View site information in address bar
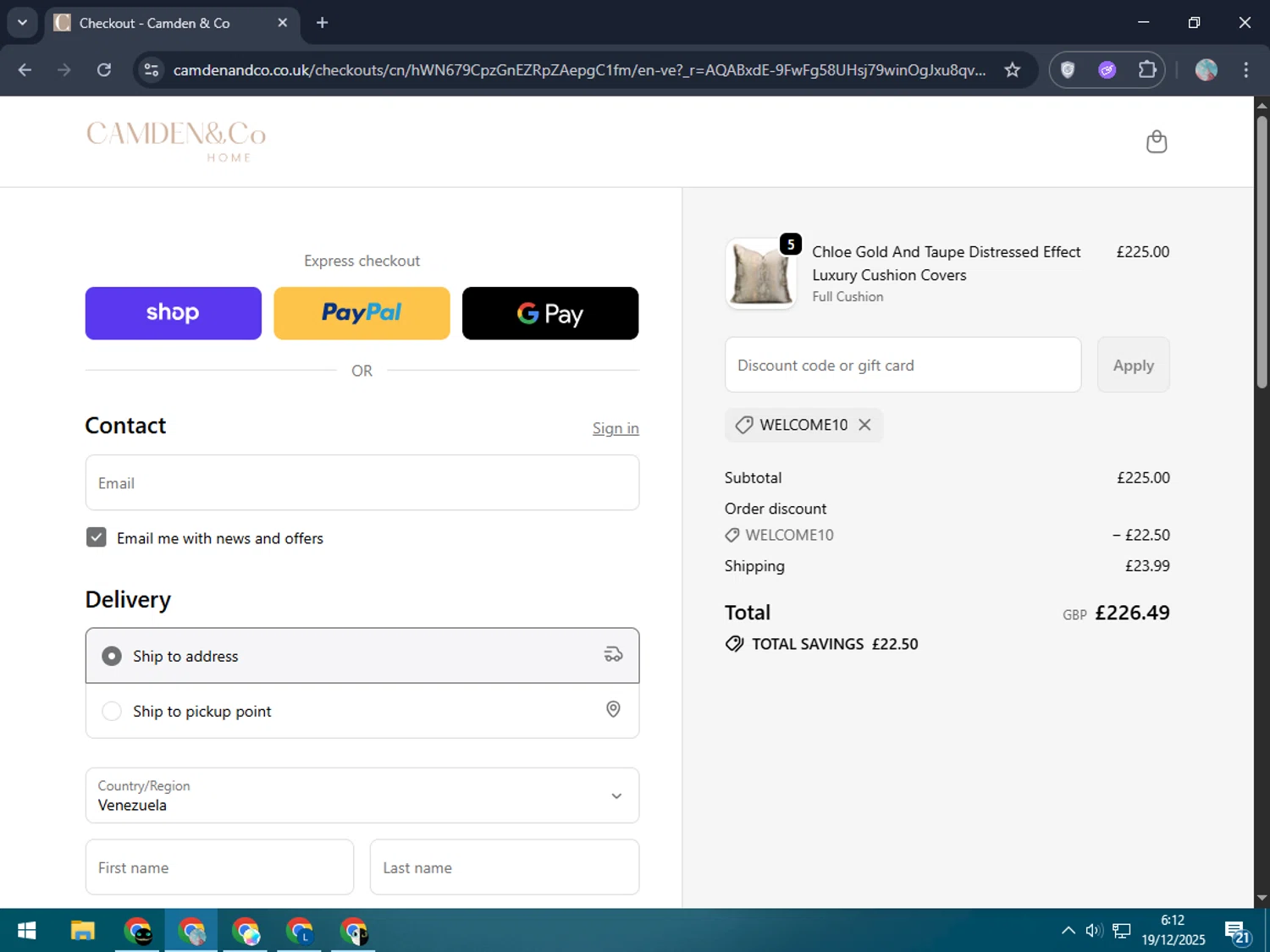The height and width of the screenshot is (952, 1270). click(x=152, y=70)
